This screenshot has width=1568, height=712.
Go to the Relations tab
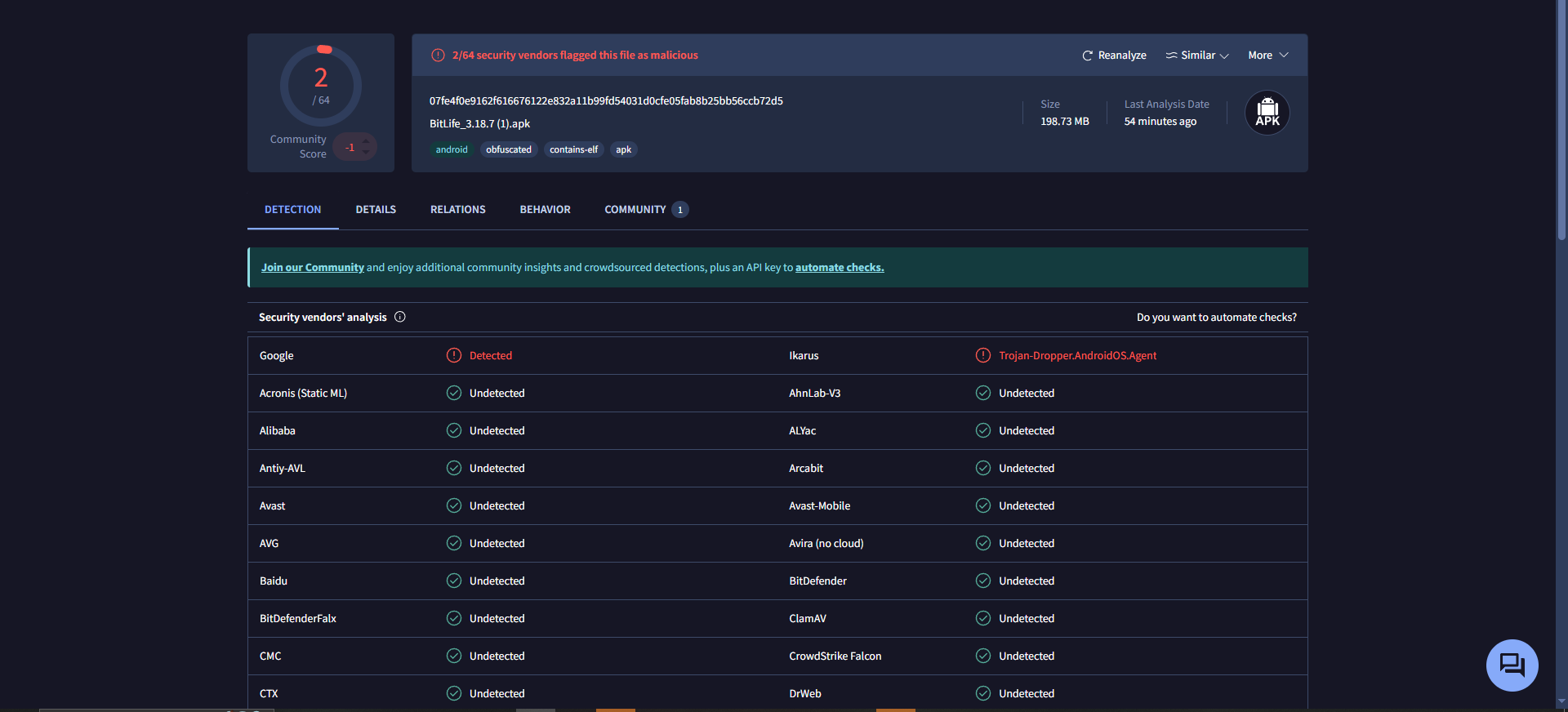point(458,210)
